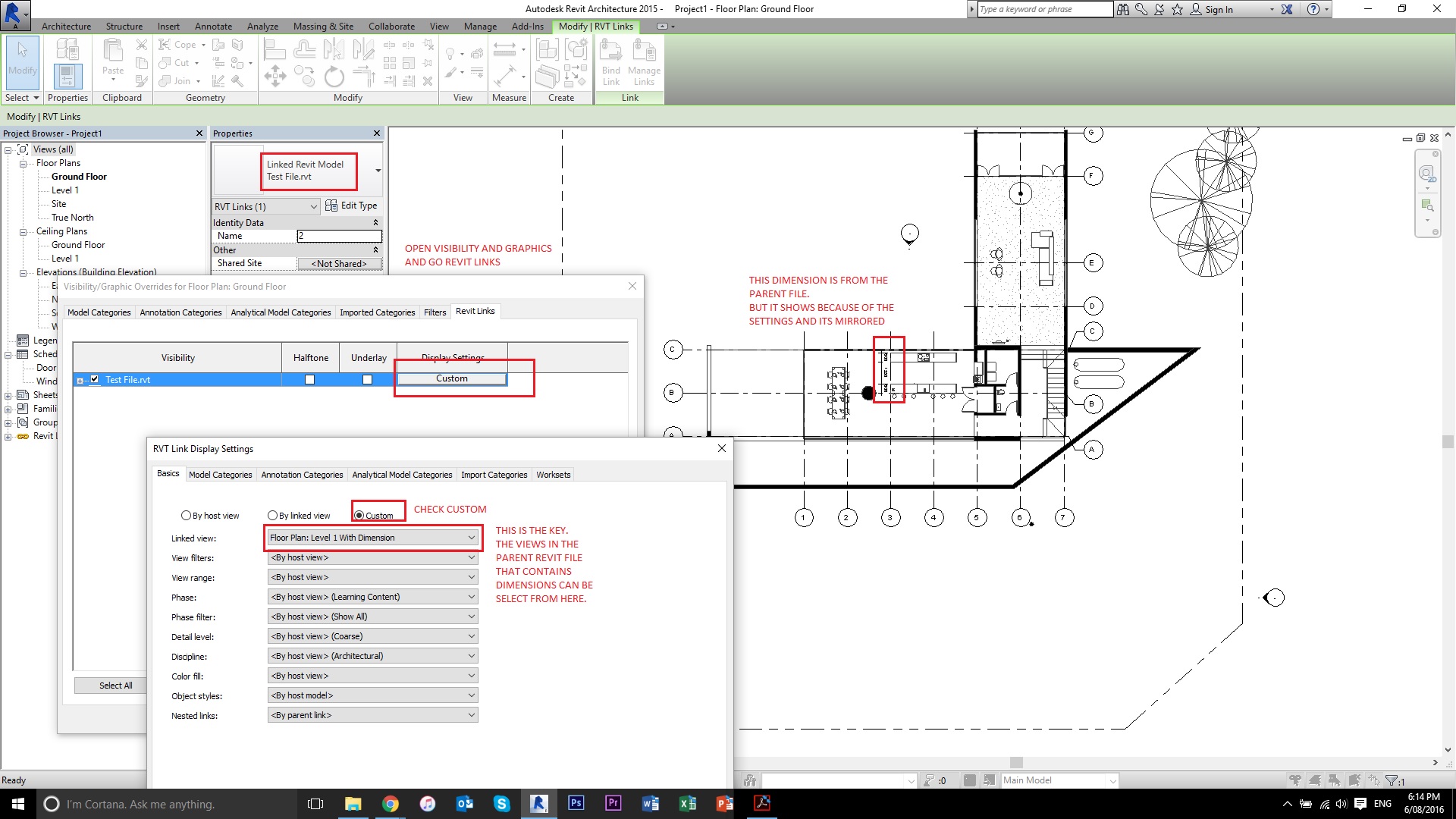Open the 2D steering wheel in navigation bar

click(x=1429, y=173)
